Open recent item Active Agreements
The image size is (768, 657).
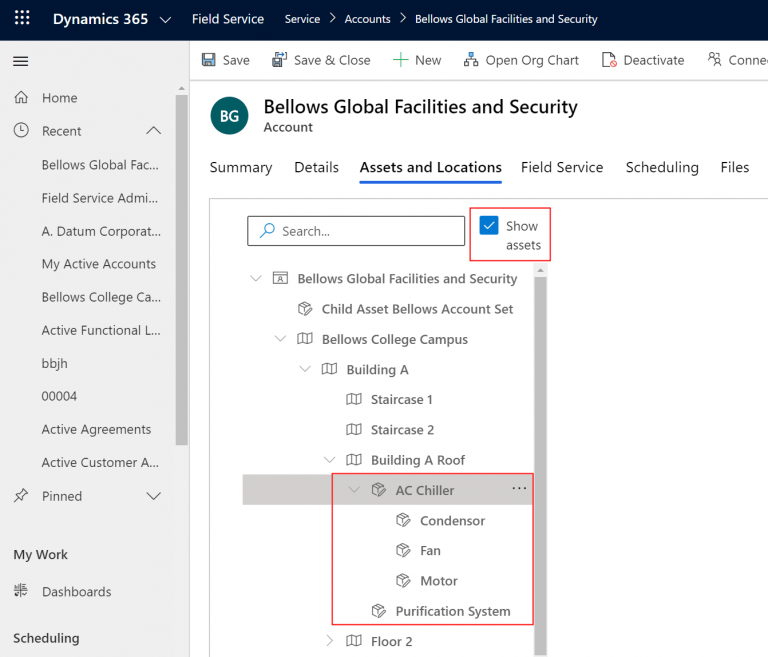tap(96, 429)
